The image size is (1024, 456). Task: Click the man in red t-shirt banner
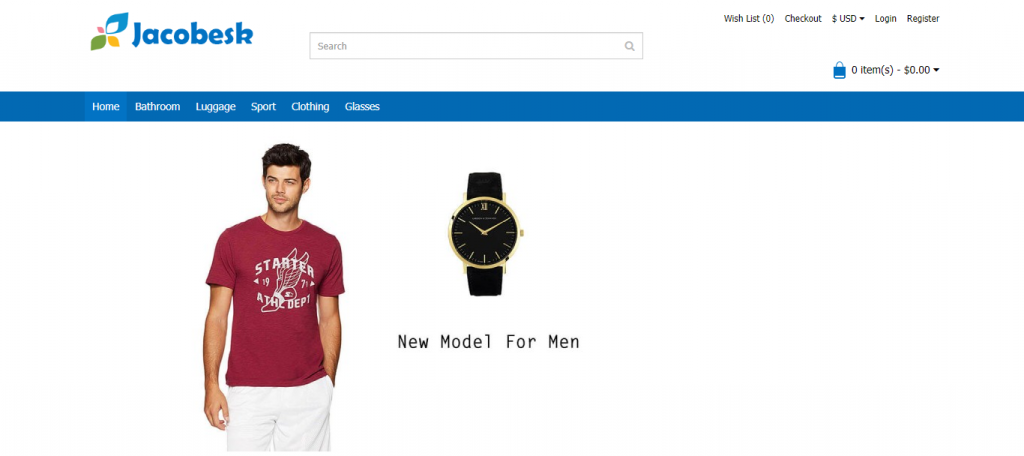pyautogui.click(x=274, y=297)
